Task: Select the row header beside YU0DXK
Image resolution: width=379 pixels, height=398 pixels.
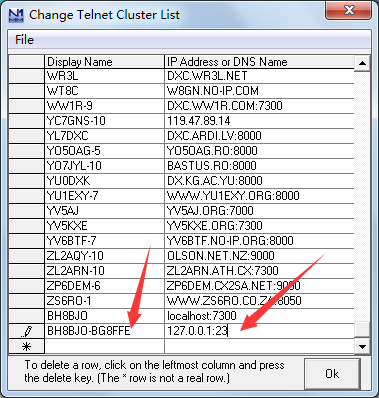Action: coord(26,181)
